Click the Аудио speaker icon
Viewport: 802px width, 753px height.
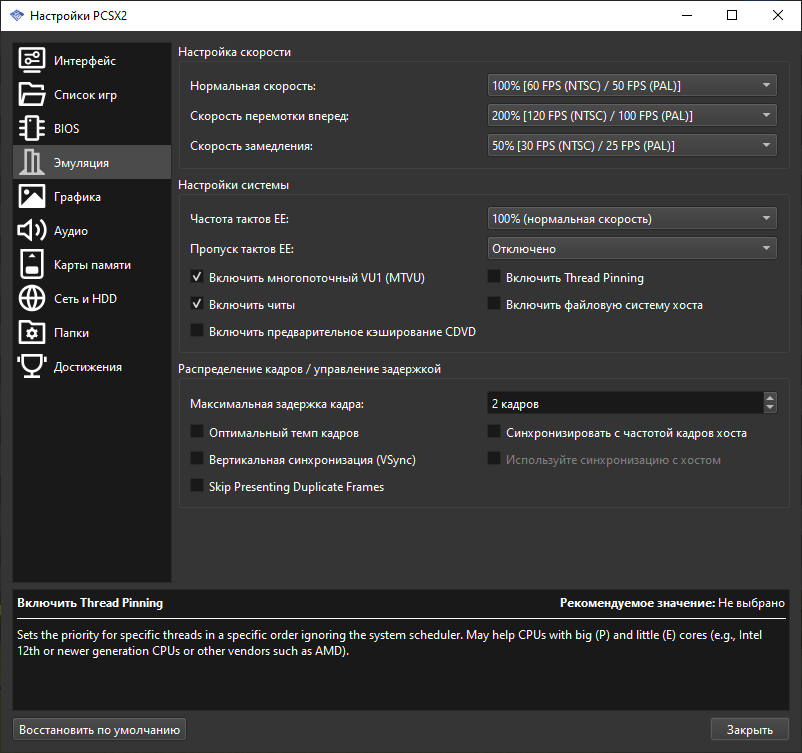pyautogui.click(x=32, y=230)
